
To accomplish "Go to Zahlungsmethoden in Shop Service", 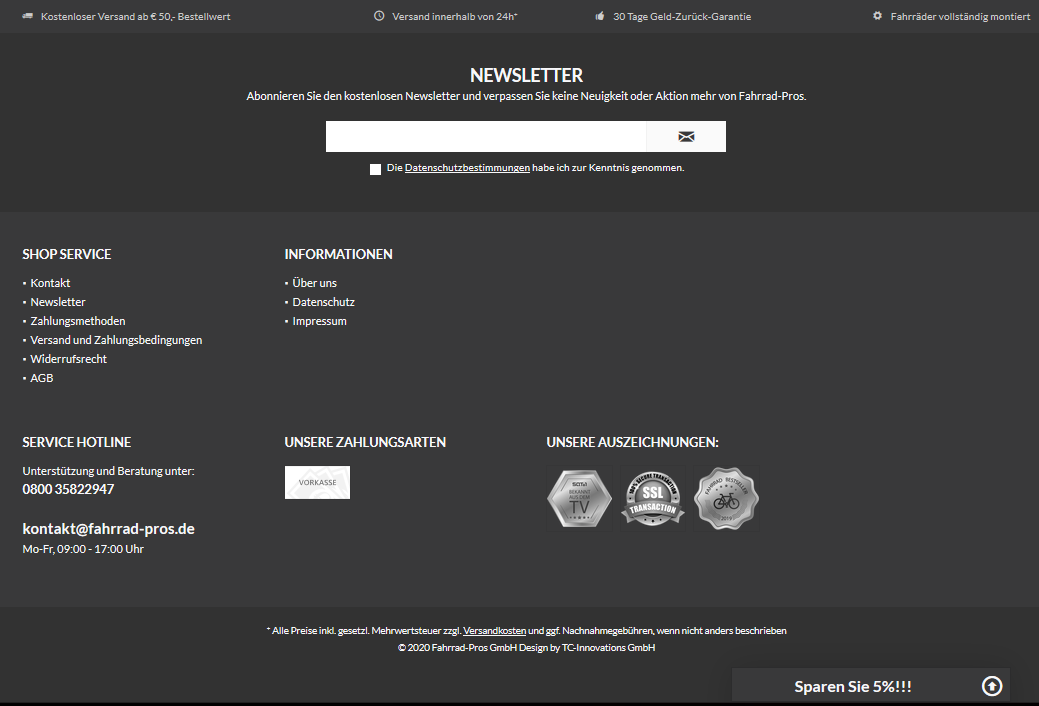I will click(x=78, y=321).
